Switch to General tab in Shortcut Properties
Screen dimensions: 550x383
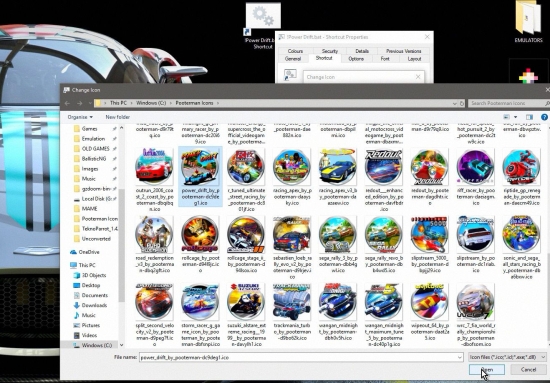(x=293, y=59)
